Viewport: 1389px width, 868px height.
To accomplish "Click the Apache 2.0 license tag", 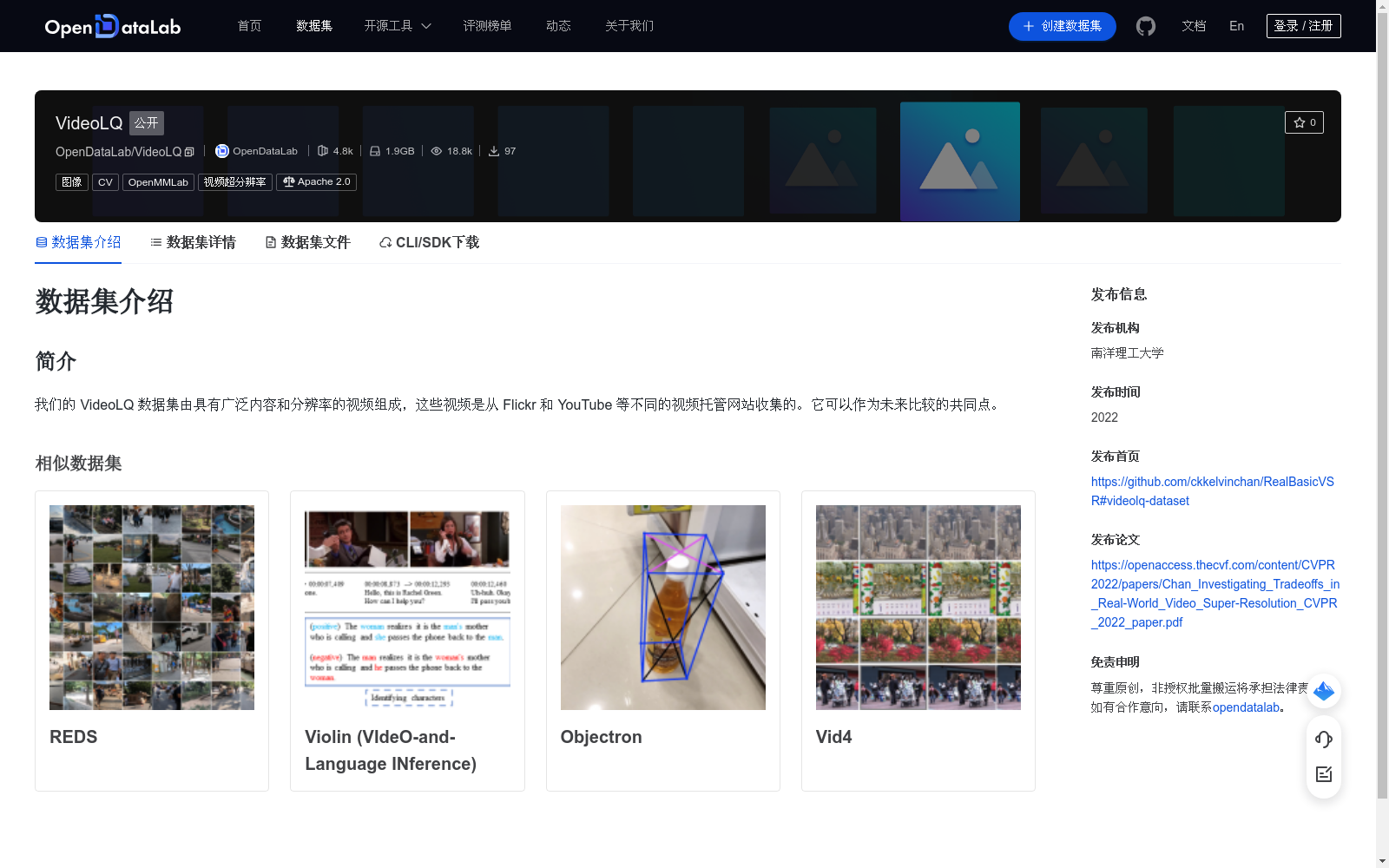I will pyautogui.click(x=316, y=182).
